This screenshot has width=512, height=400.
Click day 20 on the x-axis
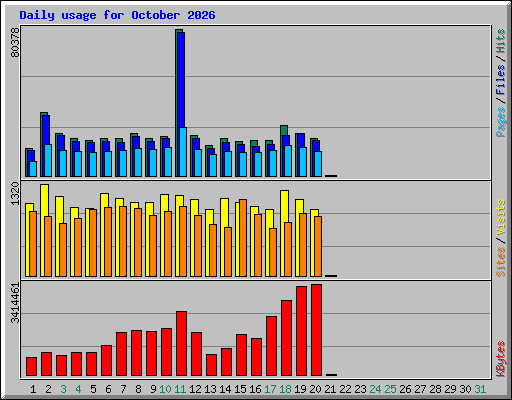pos(315,389)
